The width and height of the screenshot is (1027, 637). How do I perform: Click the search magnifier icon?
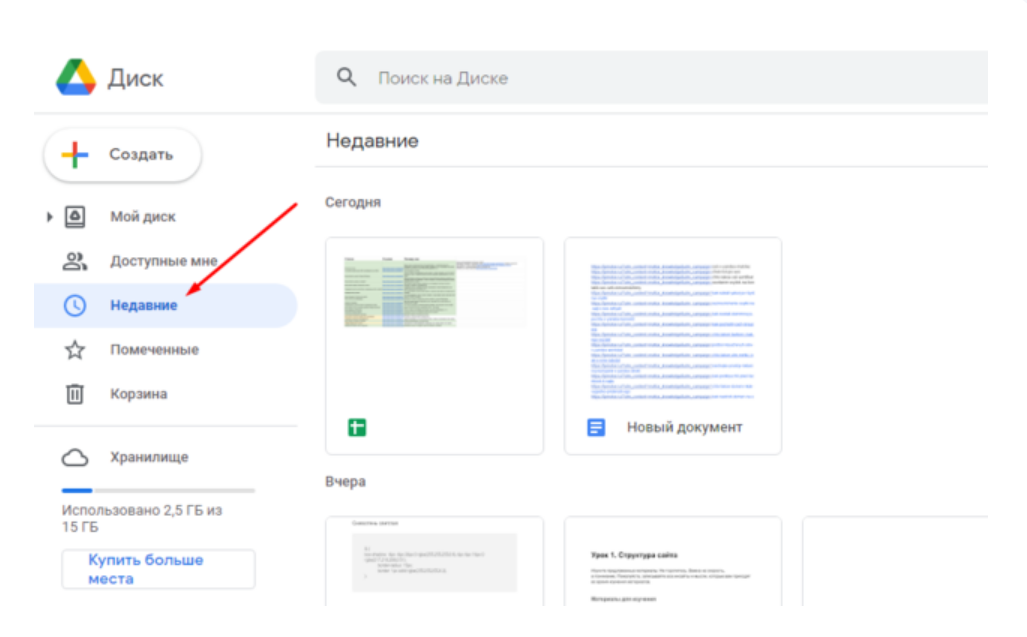(346, 77)
